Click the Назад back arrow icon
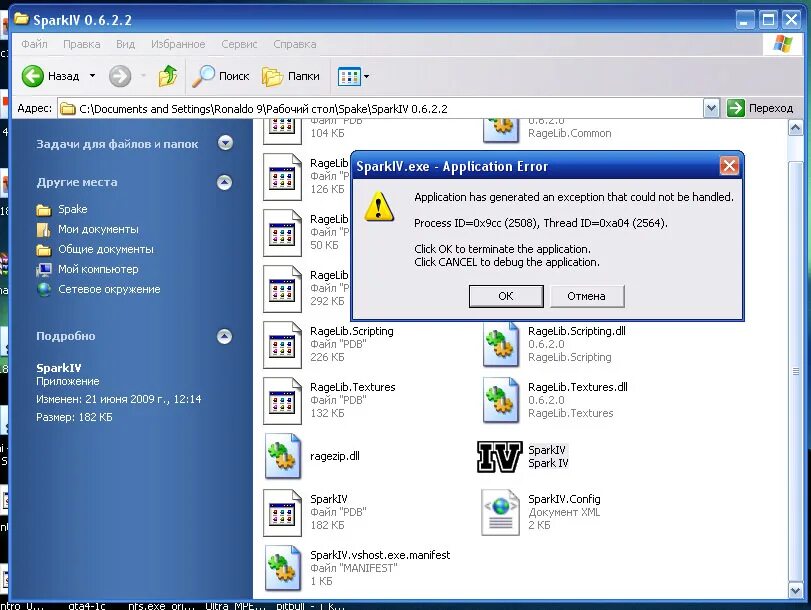 tap(33, 76)
